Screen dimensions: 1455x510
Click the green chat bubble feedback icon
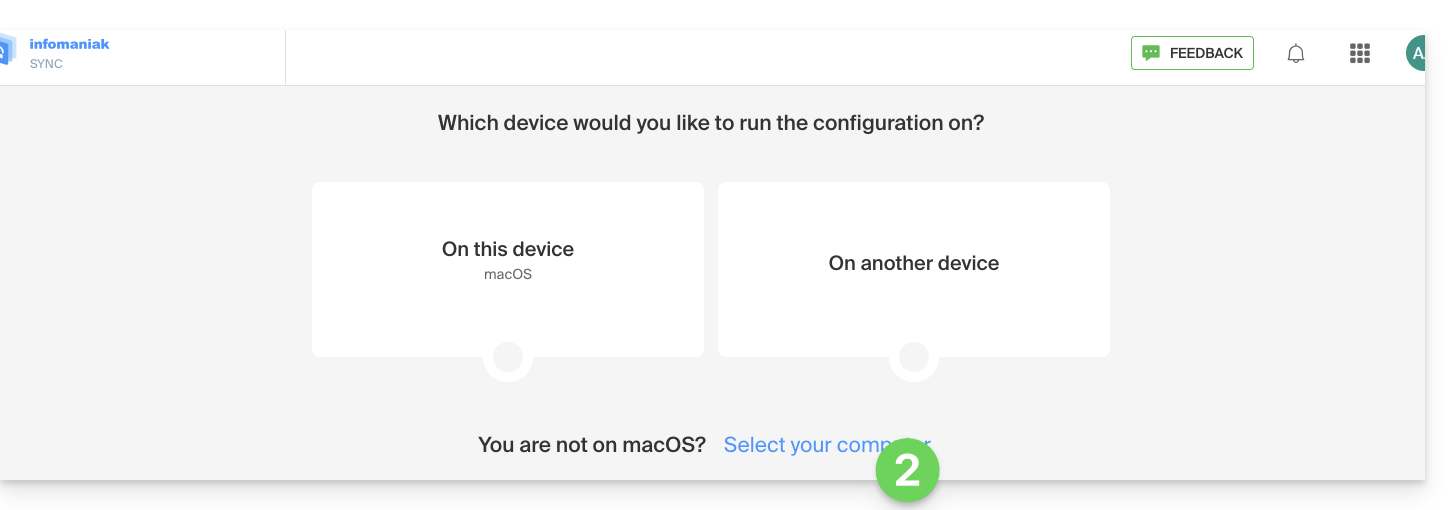coord(1151,53)
